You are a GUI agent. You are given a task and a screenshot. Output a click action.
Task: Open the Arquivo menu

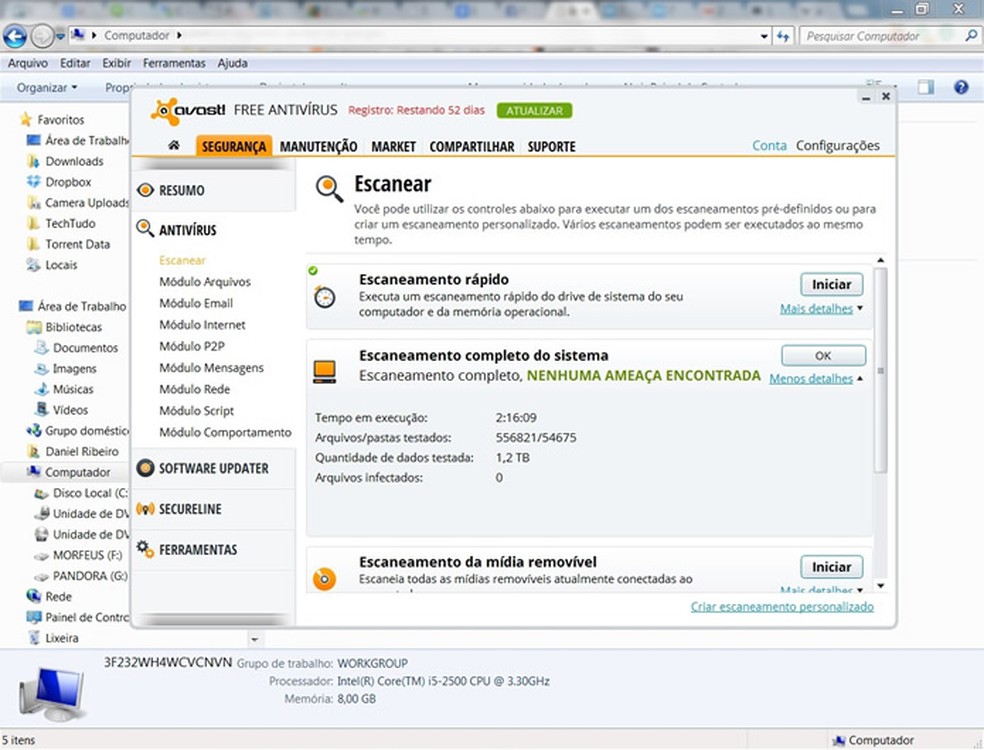[x=28, y=63]
